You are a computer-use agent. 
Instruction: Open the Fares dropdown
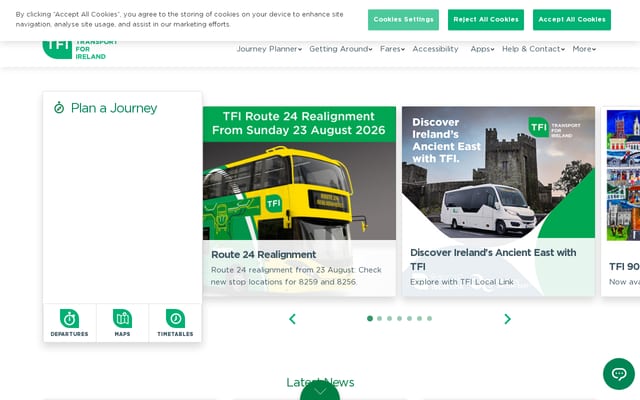click(392, 49)
